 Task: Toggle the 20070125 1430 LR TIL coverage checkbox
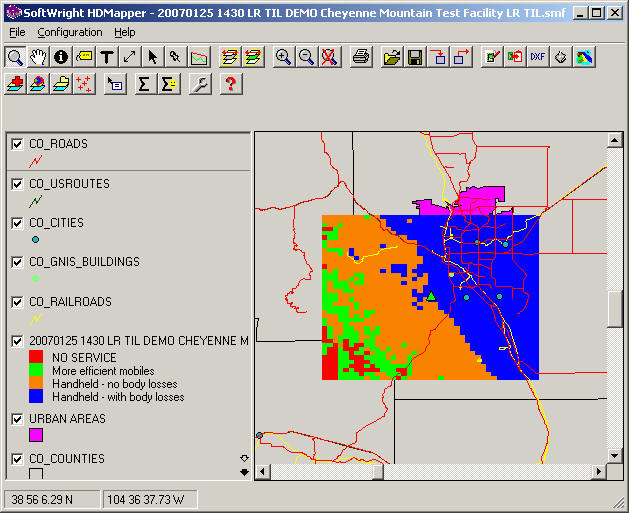17,341
